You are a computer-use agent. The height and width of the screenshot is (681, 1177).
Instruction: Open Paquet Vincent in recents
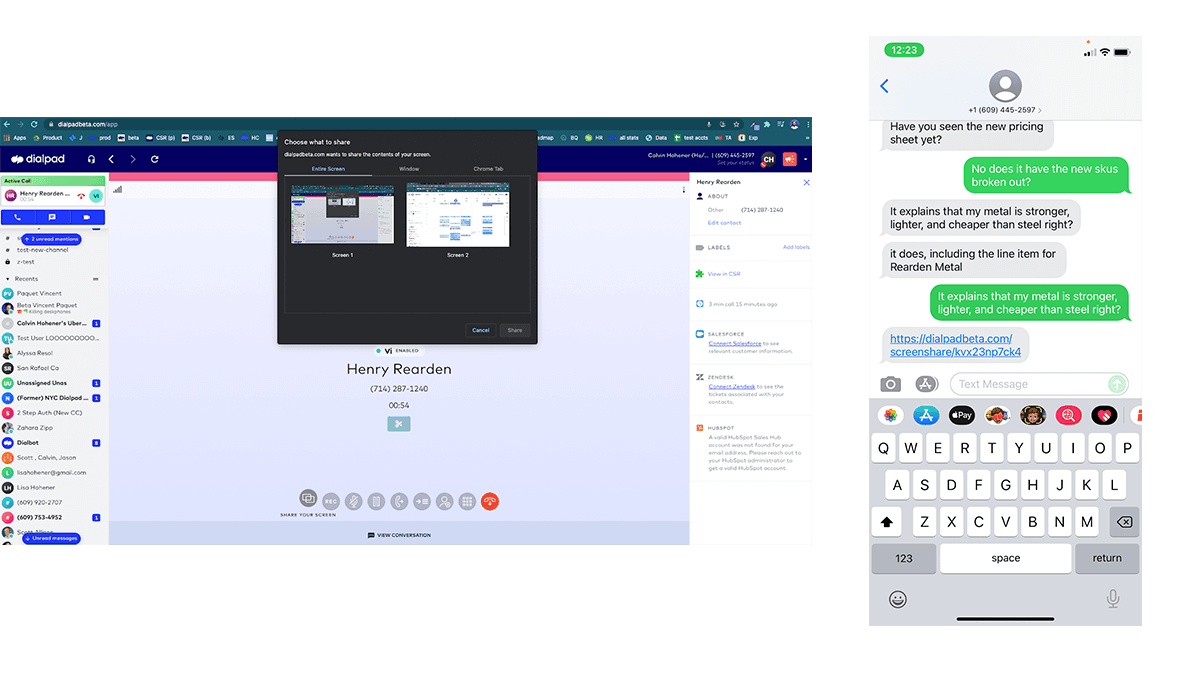point(39,294)
